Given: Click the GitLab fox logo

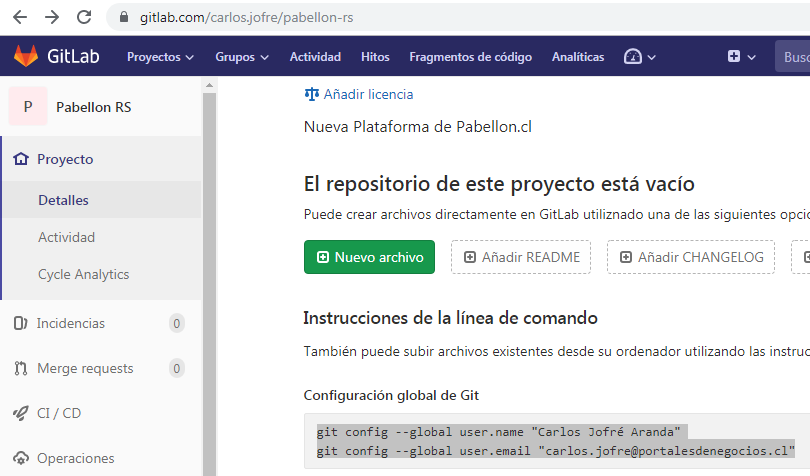Looking at the screenshot, I should click(x=25, y=57).
